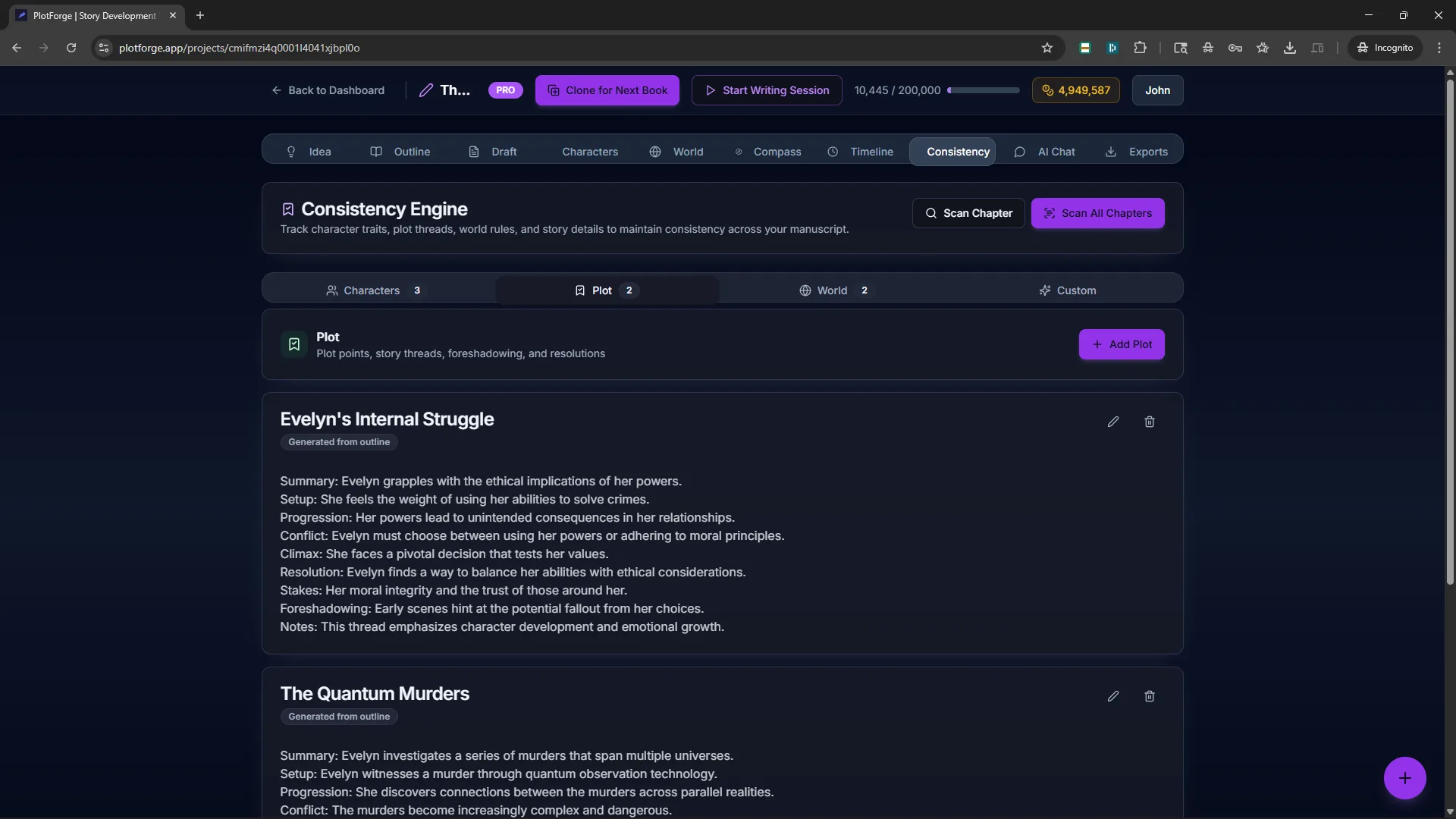Close the PlotForge browser tab
This screenshot has height=819, width=1456.
pos(173,15)
